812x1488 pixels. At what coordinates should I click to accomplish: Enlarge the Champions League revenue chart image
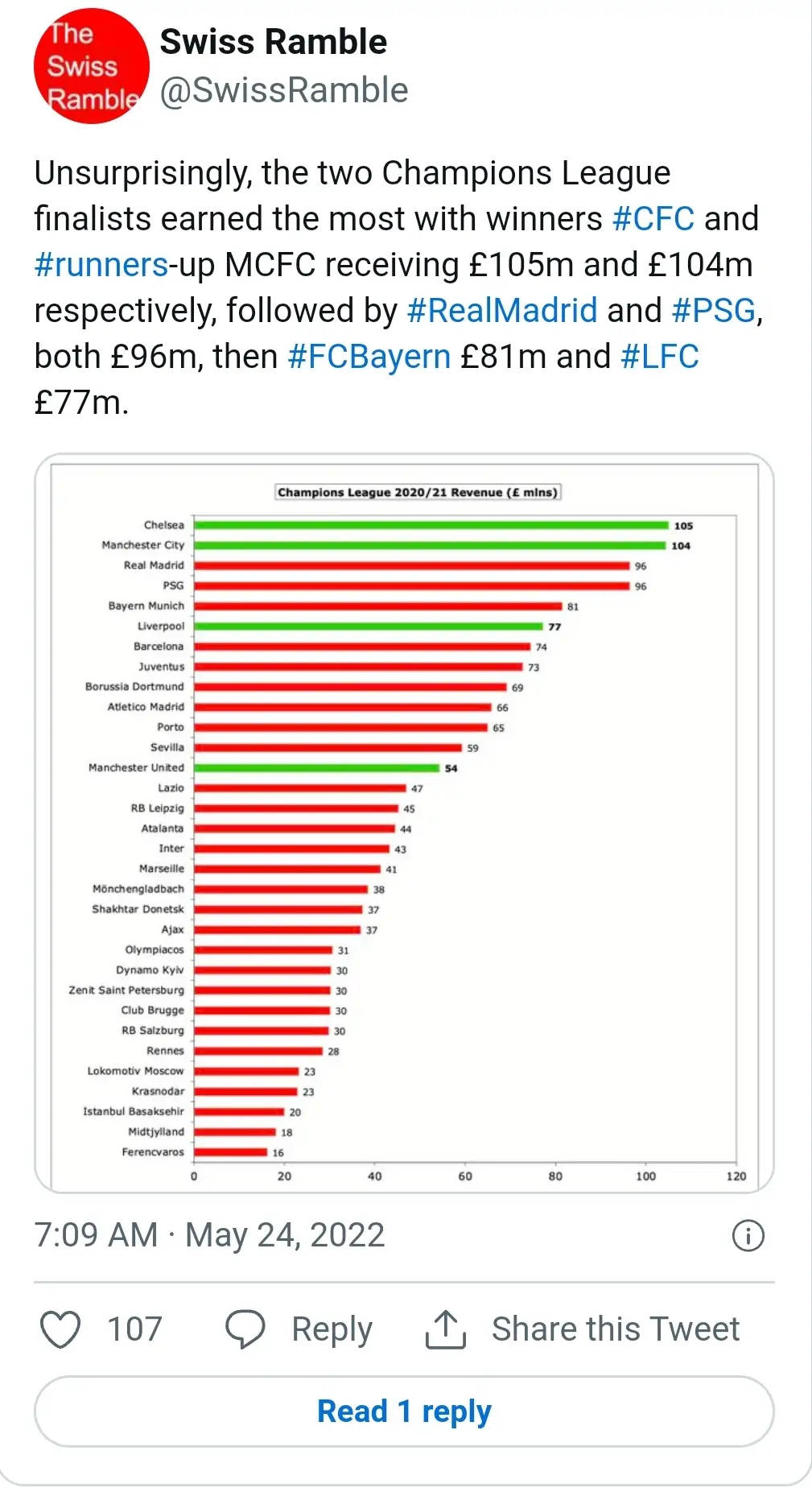click(x=404, y=823)
